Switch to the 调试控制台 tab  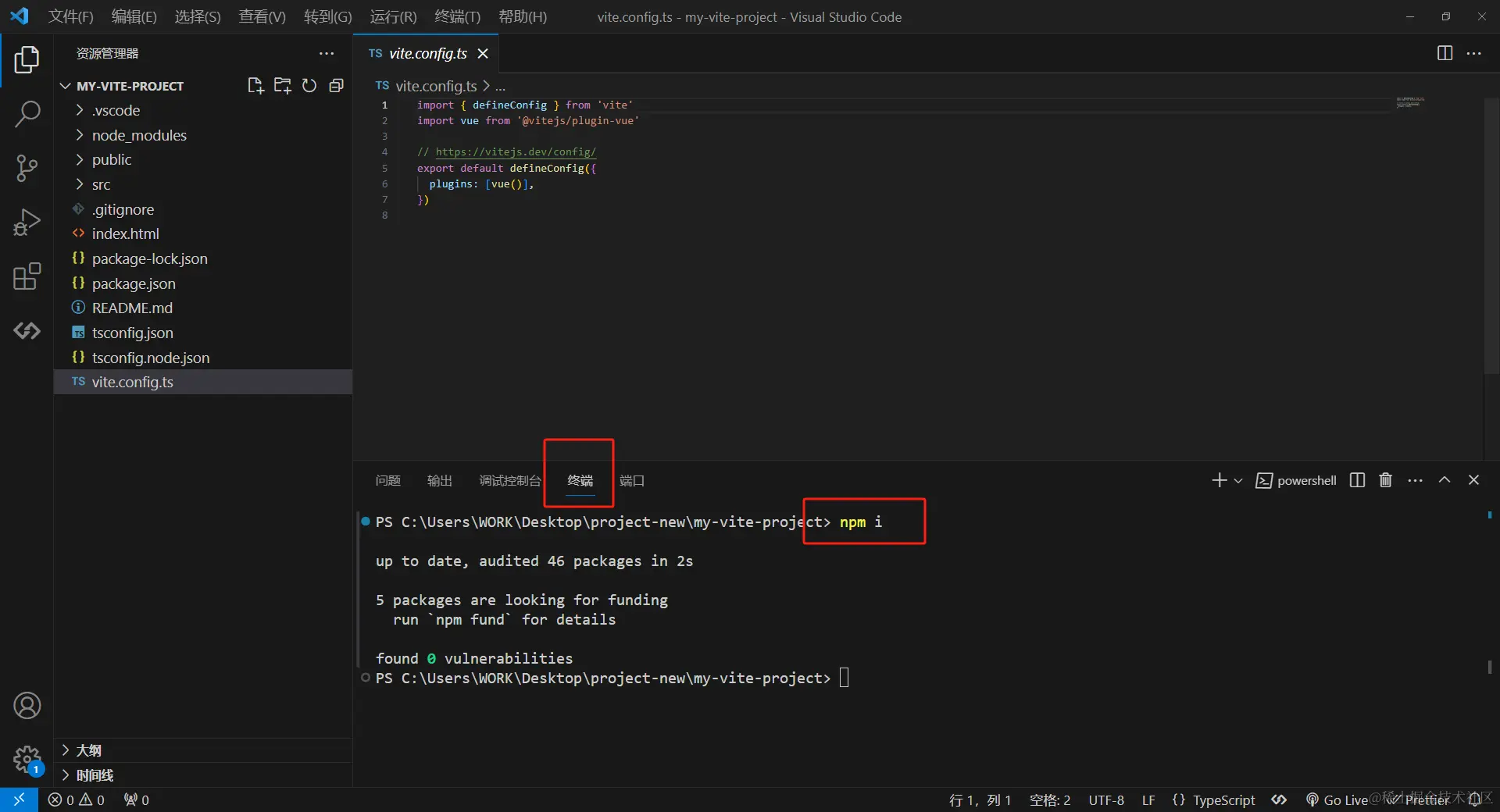(x=509, y=480)
